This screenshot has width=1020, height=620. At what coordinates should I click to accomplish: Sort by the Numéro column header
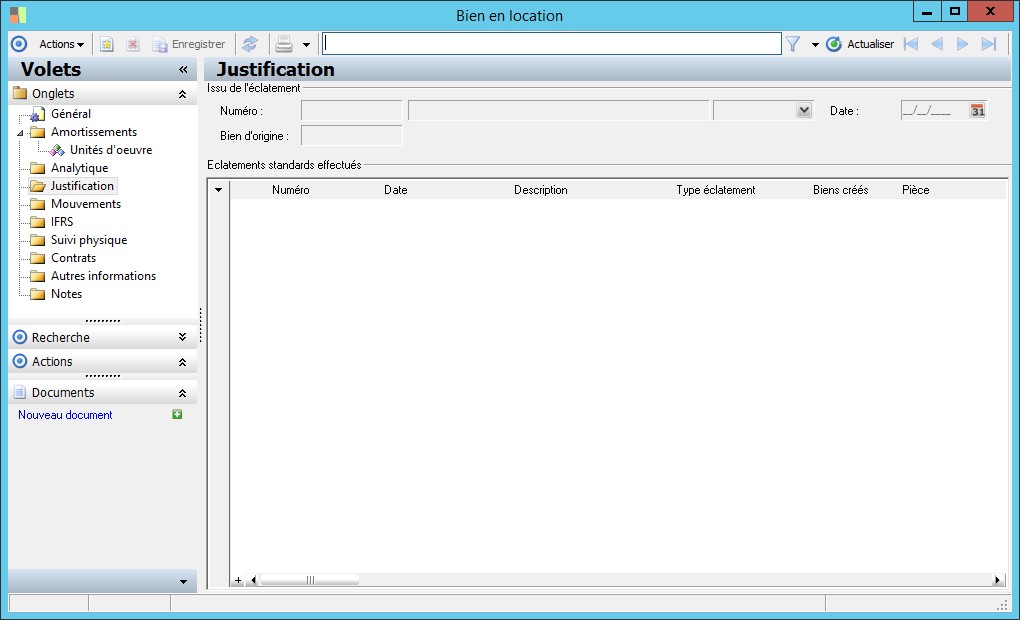(x=291, y=190)
